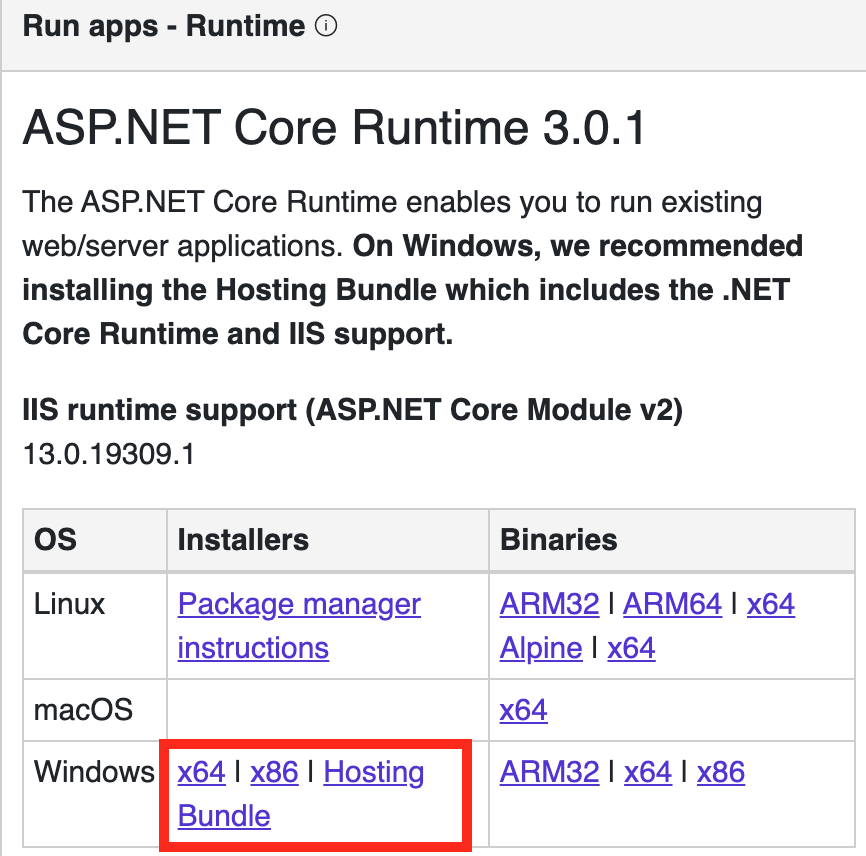This screenshot has width=866, height=856.
Task: Download the Windows x86 installer
Action: click(x=274, y=772)
